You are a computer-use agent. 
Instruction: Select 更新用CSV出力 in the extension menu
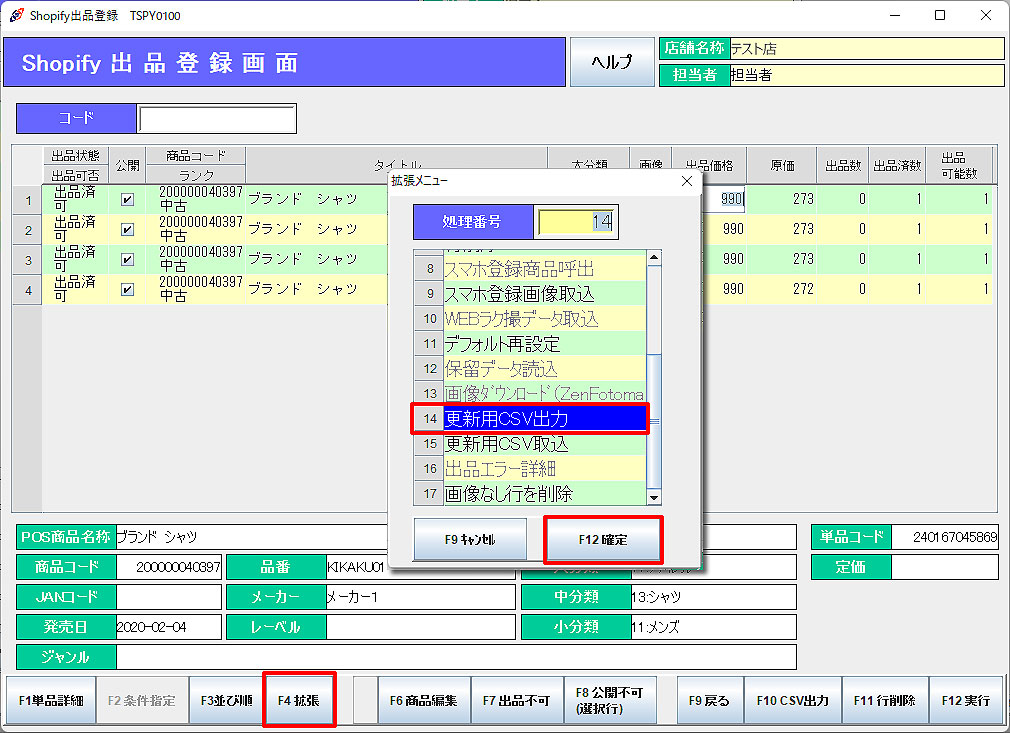click(x=544, y=419)
